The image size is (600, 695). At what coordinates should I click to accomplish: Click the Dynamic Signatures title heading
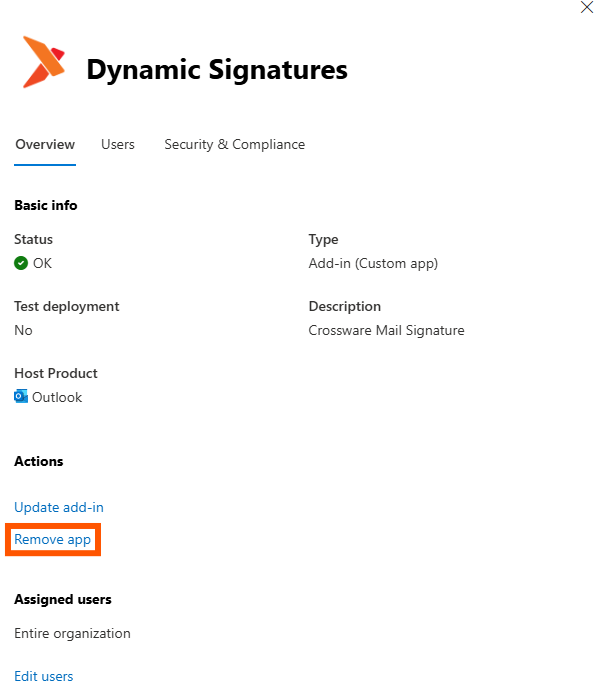(217, 70)
